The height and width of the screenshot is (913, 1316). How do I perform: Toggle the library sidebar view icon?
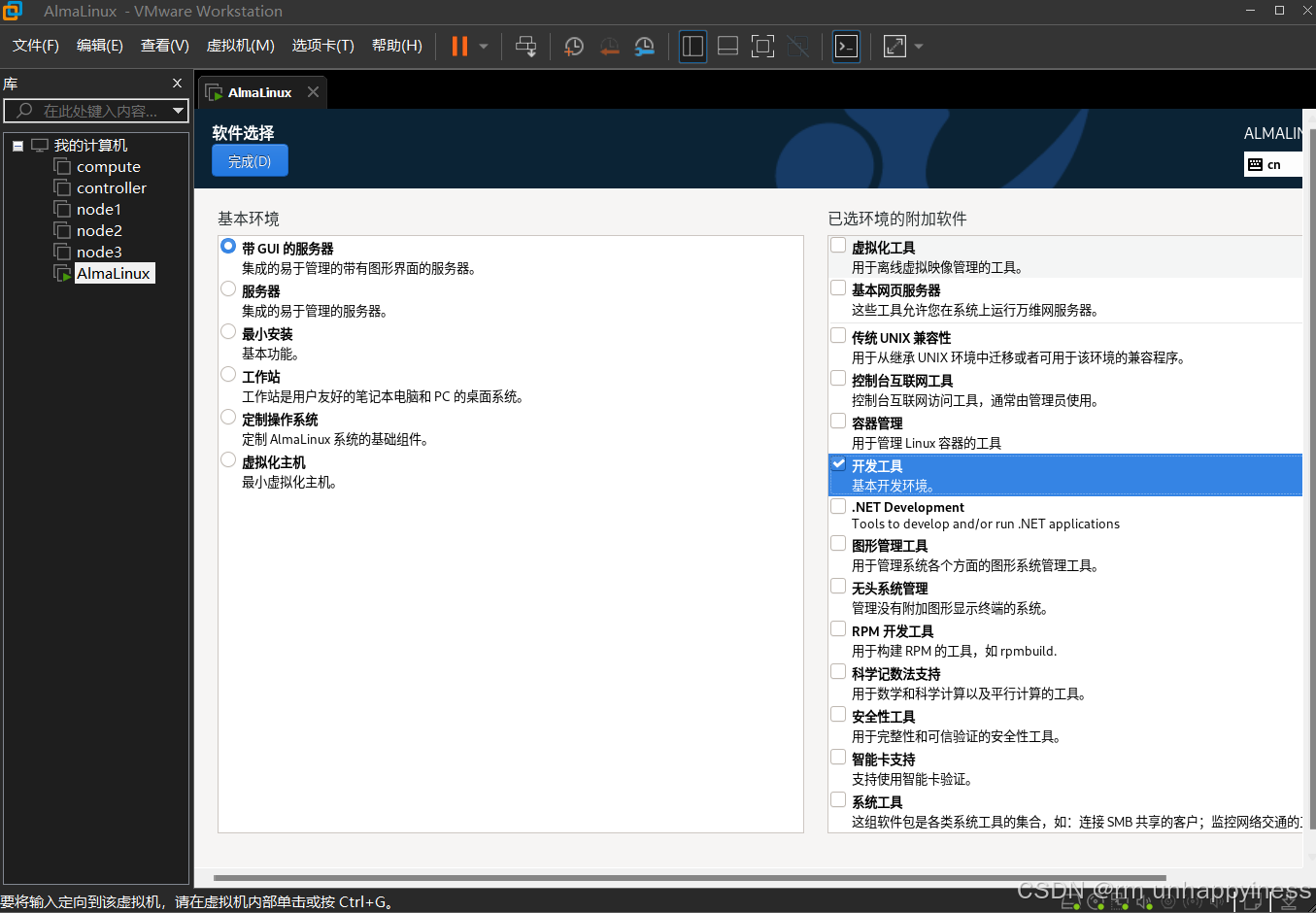[692, 46]
